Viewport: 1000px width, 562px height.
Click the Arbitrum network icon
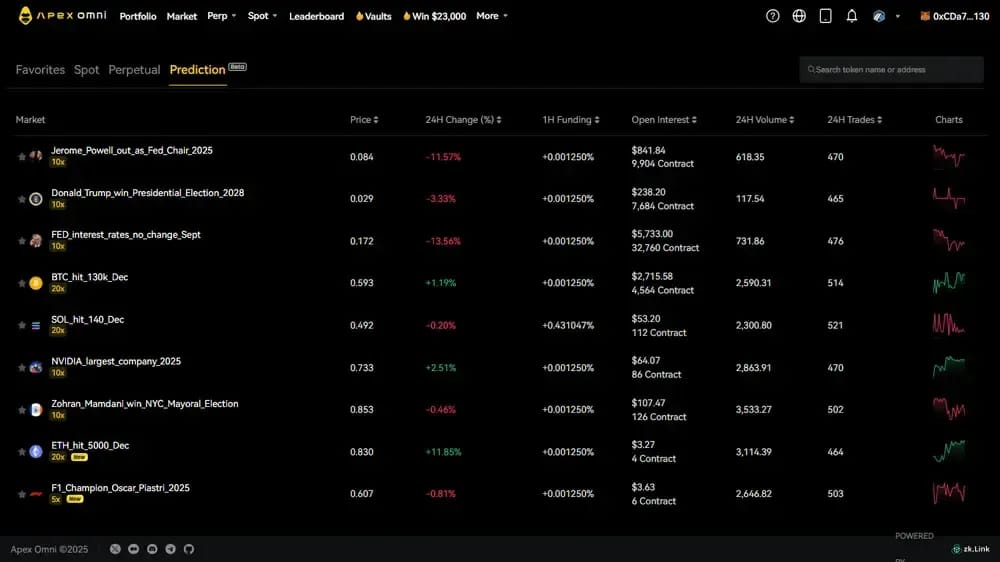[x=879, y=16]
